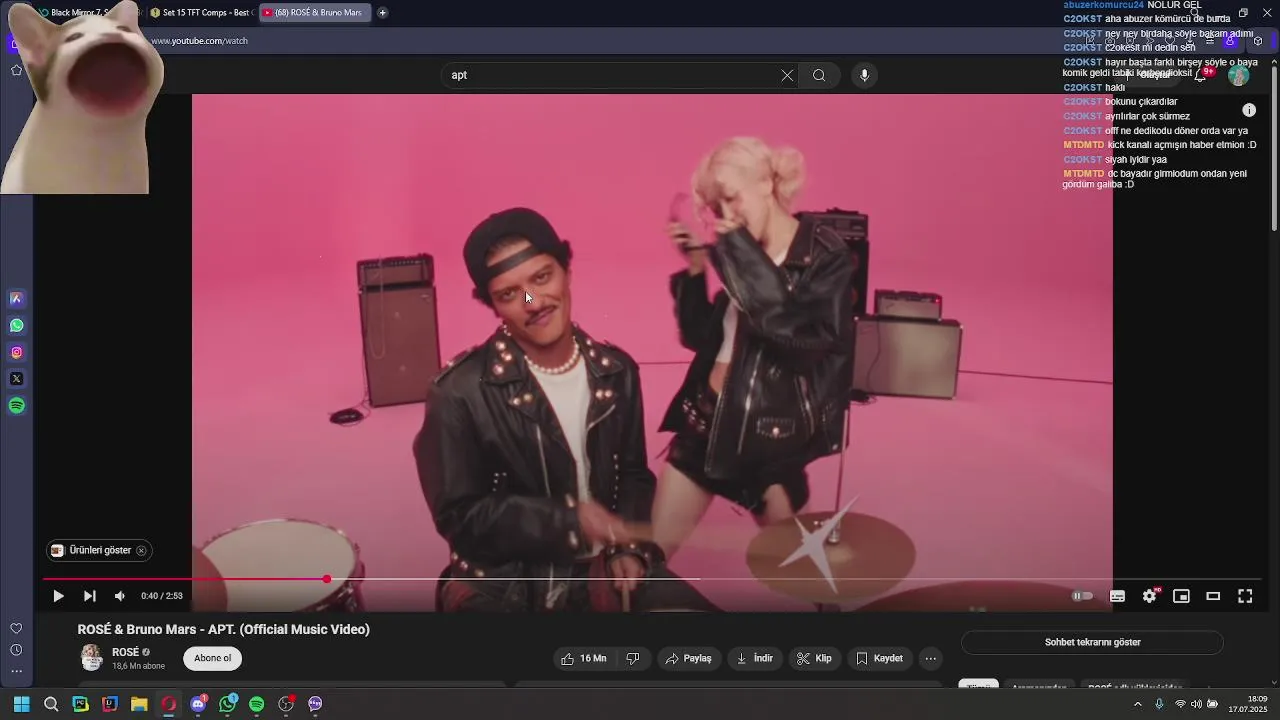Image resolution: width=1280 pixels, height=720 pixels.
Task: Open sidebar three-dot more menu
Action: pyautogui.click(x=16, y=671)
